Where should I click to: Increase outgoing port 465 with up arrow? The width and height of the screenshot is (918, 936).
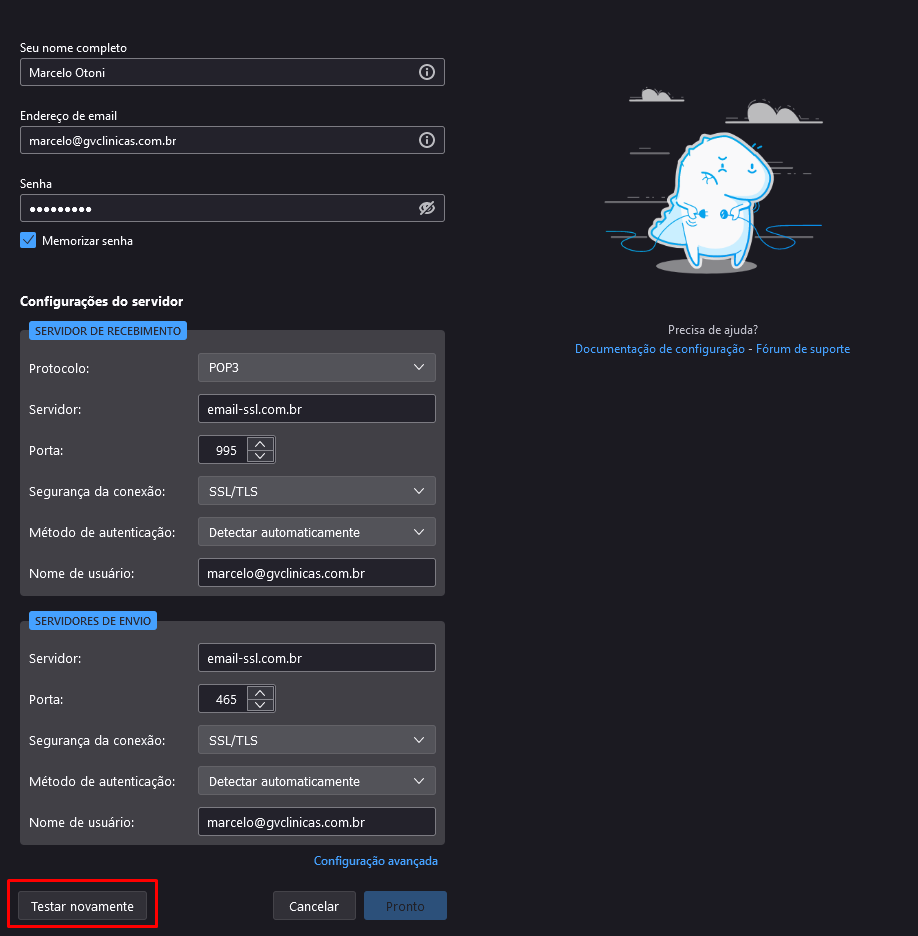click(260, 692)
